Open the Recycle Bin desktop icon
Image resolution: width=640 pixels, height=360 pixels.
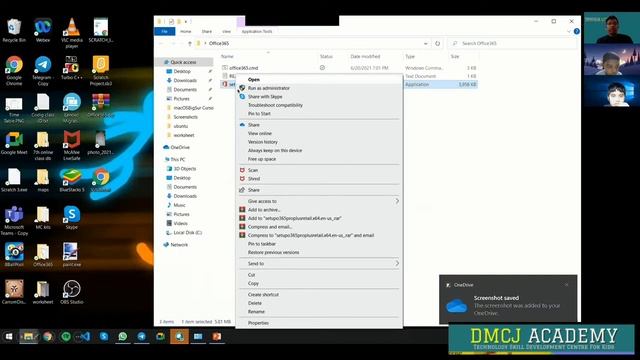tap(14, 31)
